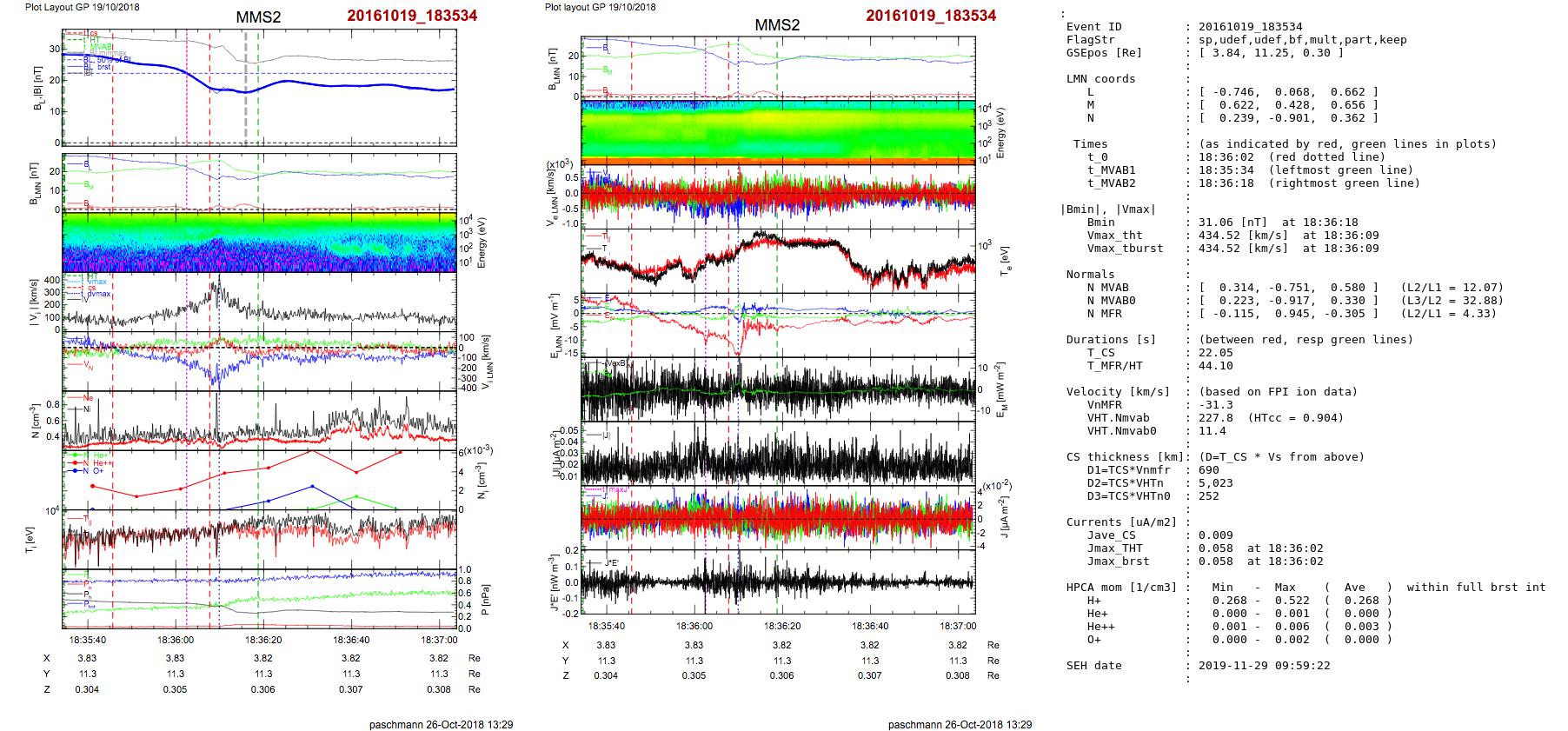Click the electron temperature Te plot panel
Viewport: 1568px width, 731px height.
[778, 260]
